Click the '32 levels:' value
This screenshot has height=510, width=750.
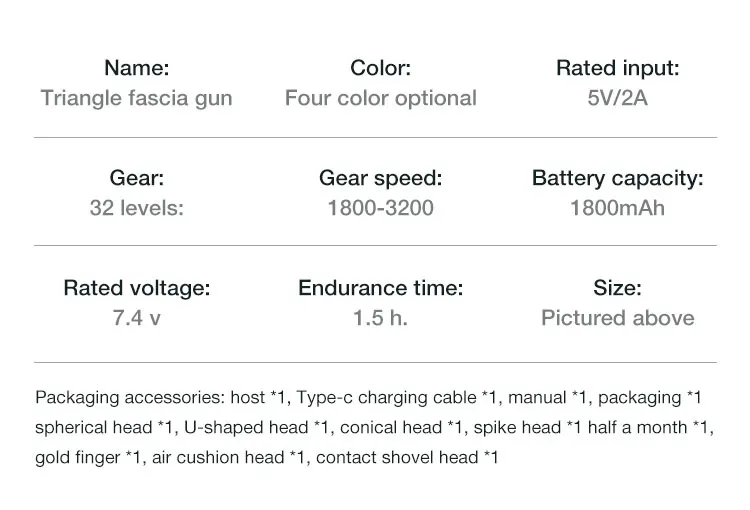[x=136, y=208]
